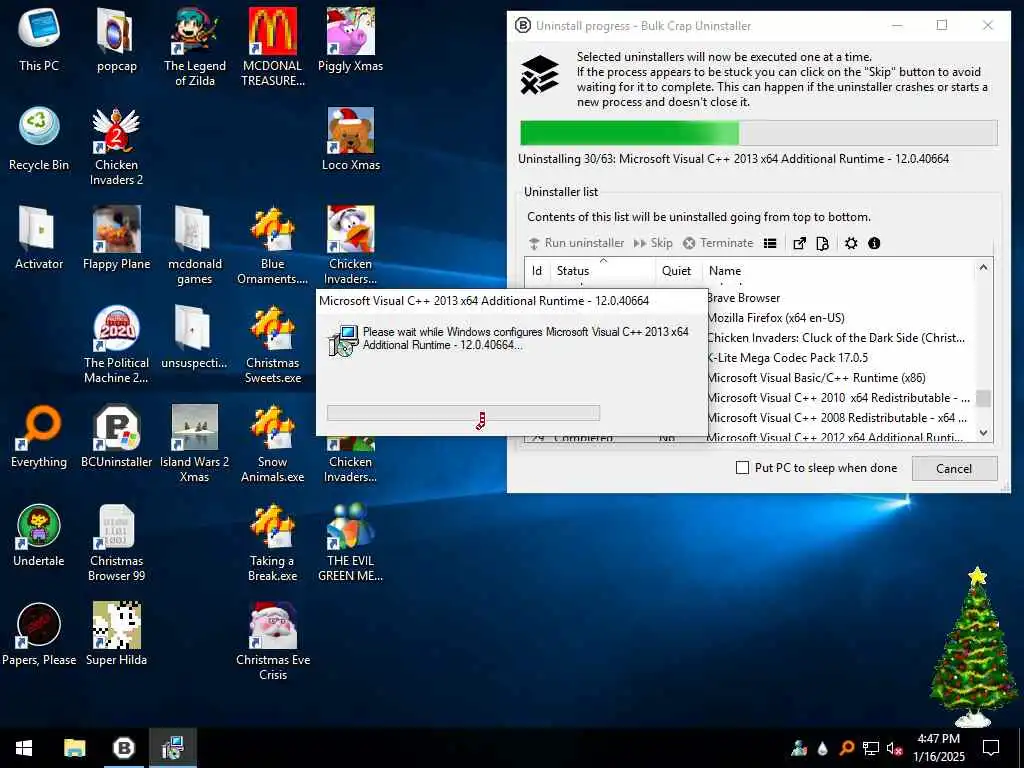The image size is (1024, 768).
Task: Select Undertale desktop shortcut
Action: pyautogui.click(x=39, y=535)
